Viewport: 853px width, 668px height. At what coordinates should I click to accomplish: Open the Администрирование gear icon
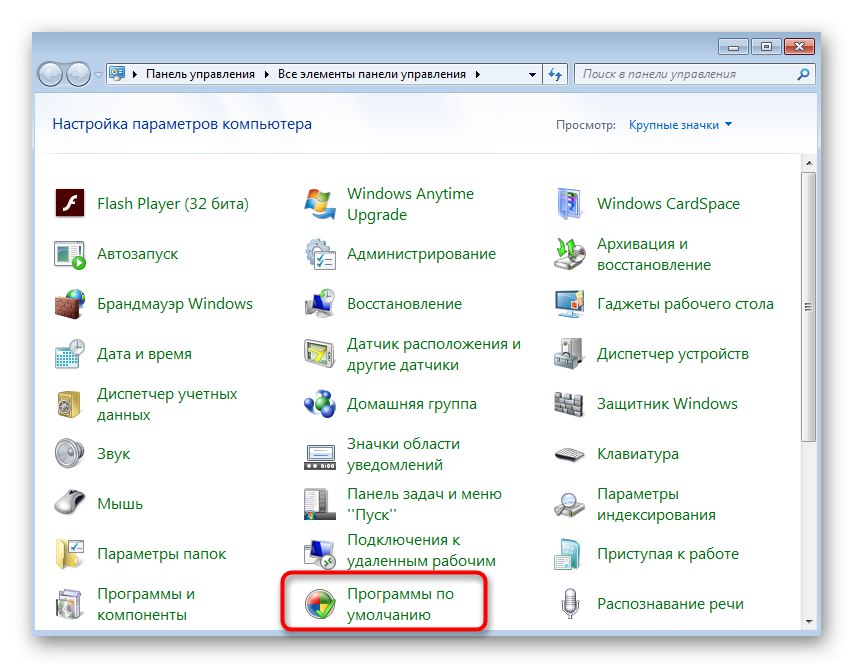point(320,254)
